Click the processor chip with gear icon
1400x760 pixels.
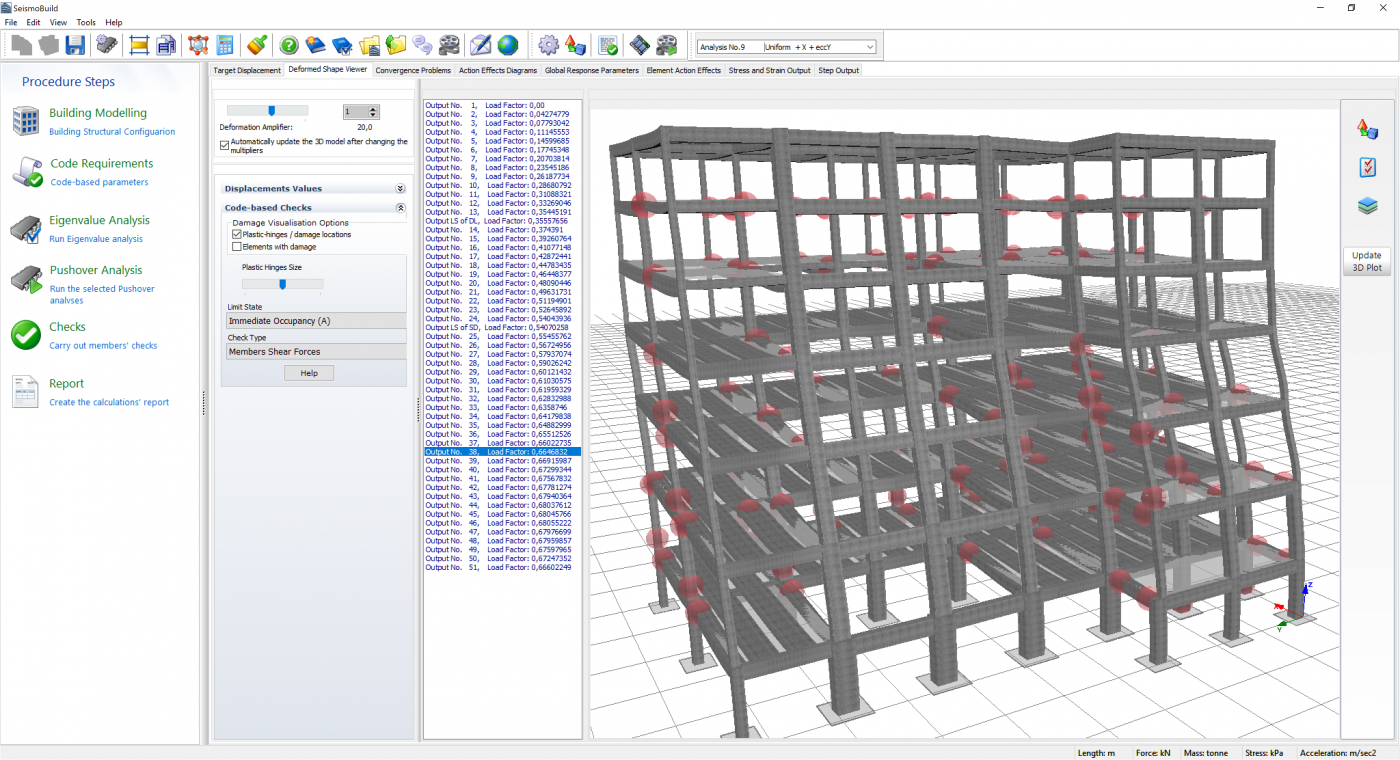click(x=107, y=45)
